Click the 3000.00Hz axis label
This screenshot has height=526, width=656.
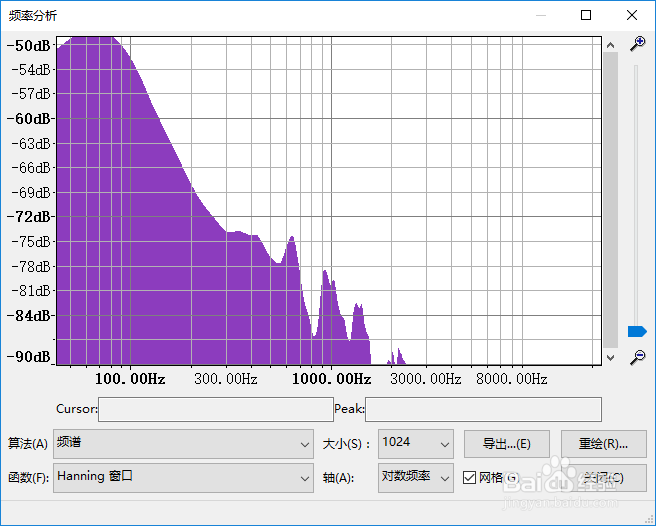(x=426, y=379)
